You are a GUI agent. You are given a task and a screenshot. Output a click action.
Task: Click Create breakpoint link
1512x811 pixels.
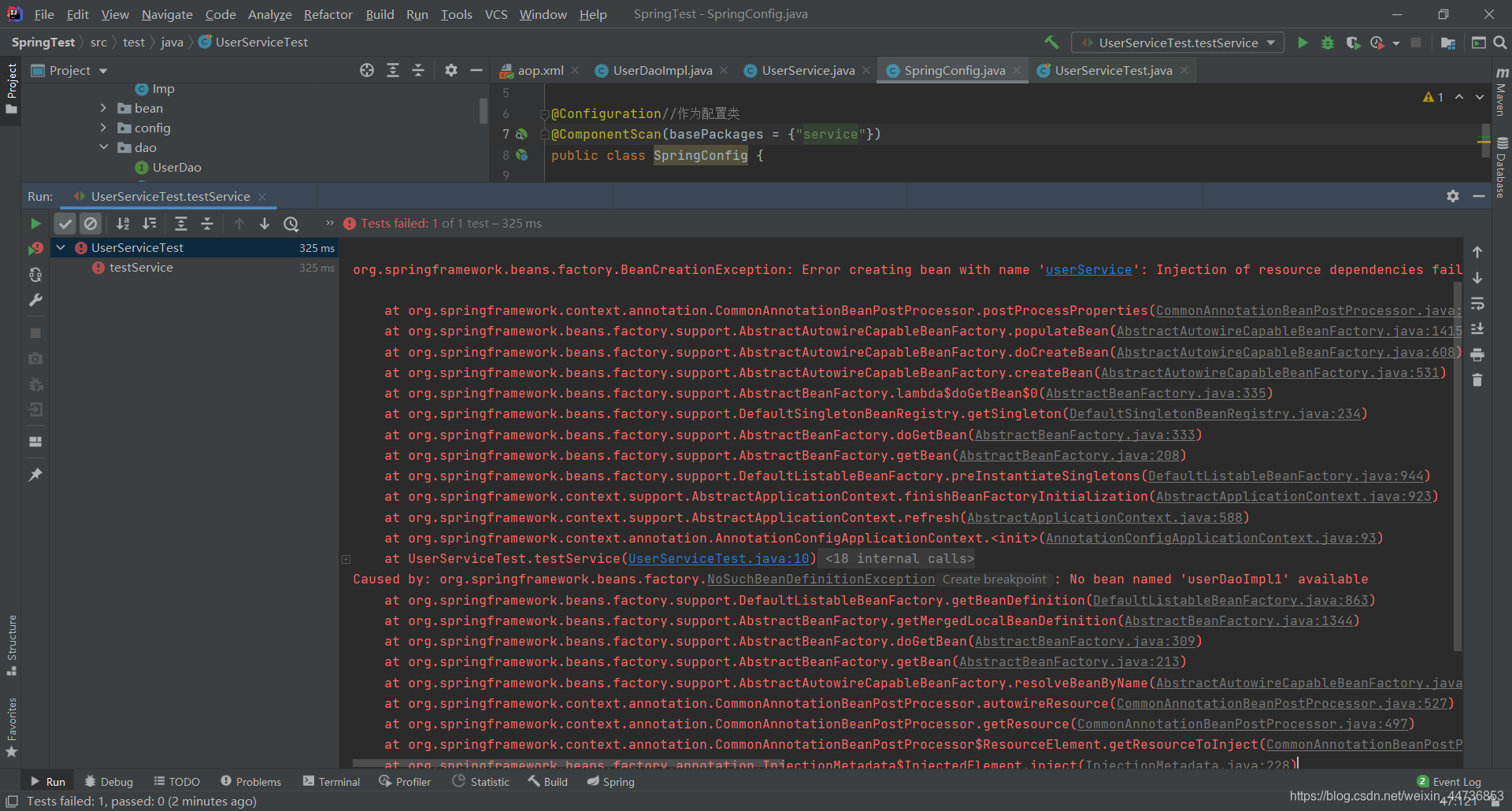click(x=995, y=579)
